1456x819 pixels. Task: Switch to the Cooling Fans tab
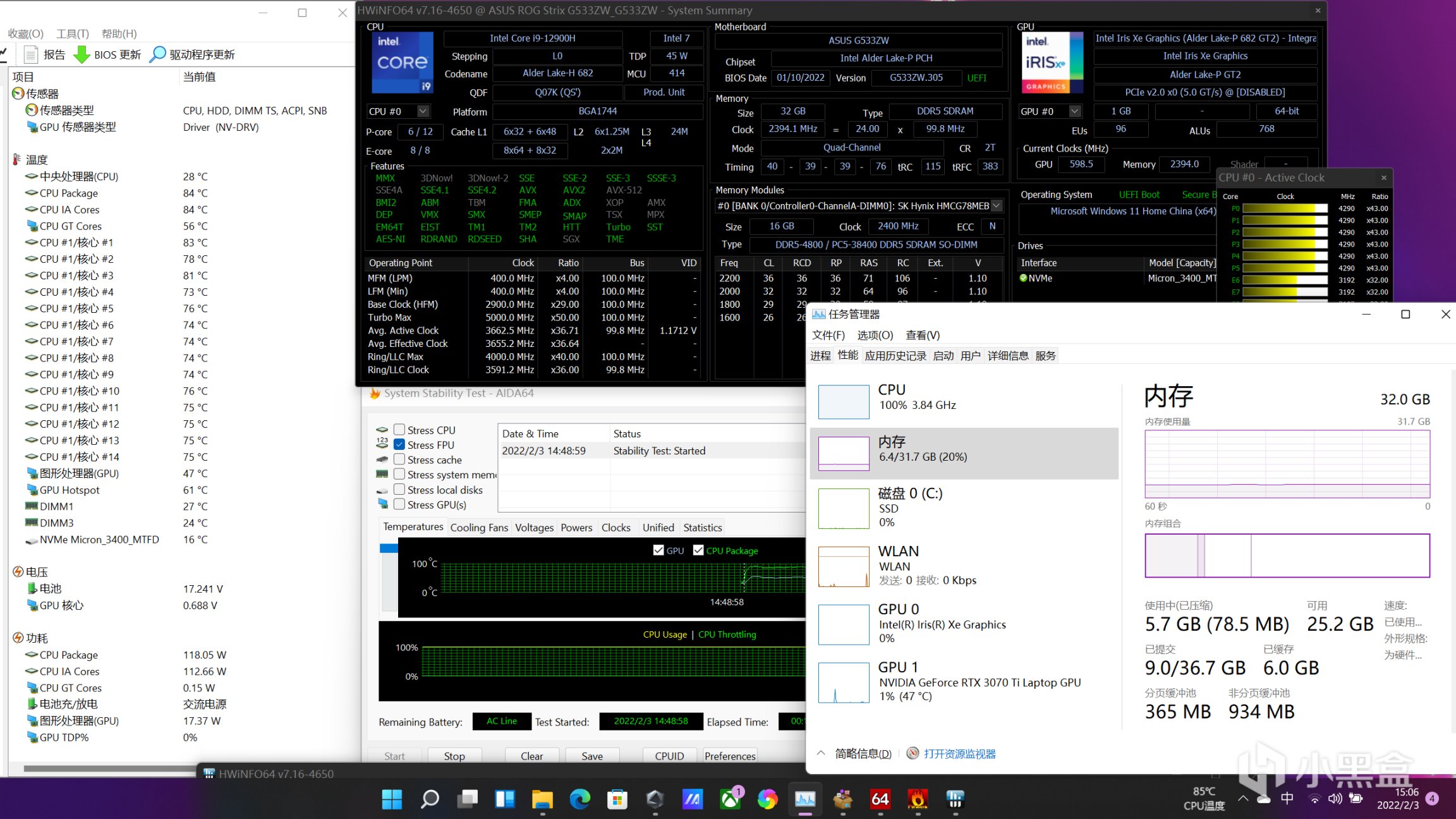[479, 528]
